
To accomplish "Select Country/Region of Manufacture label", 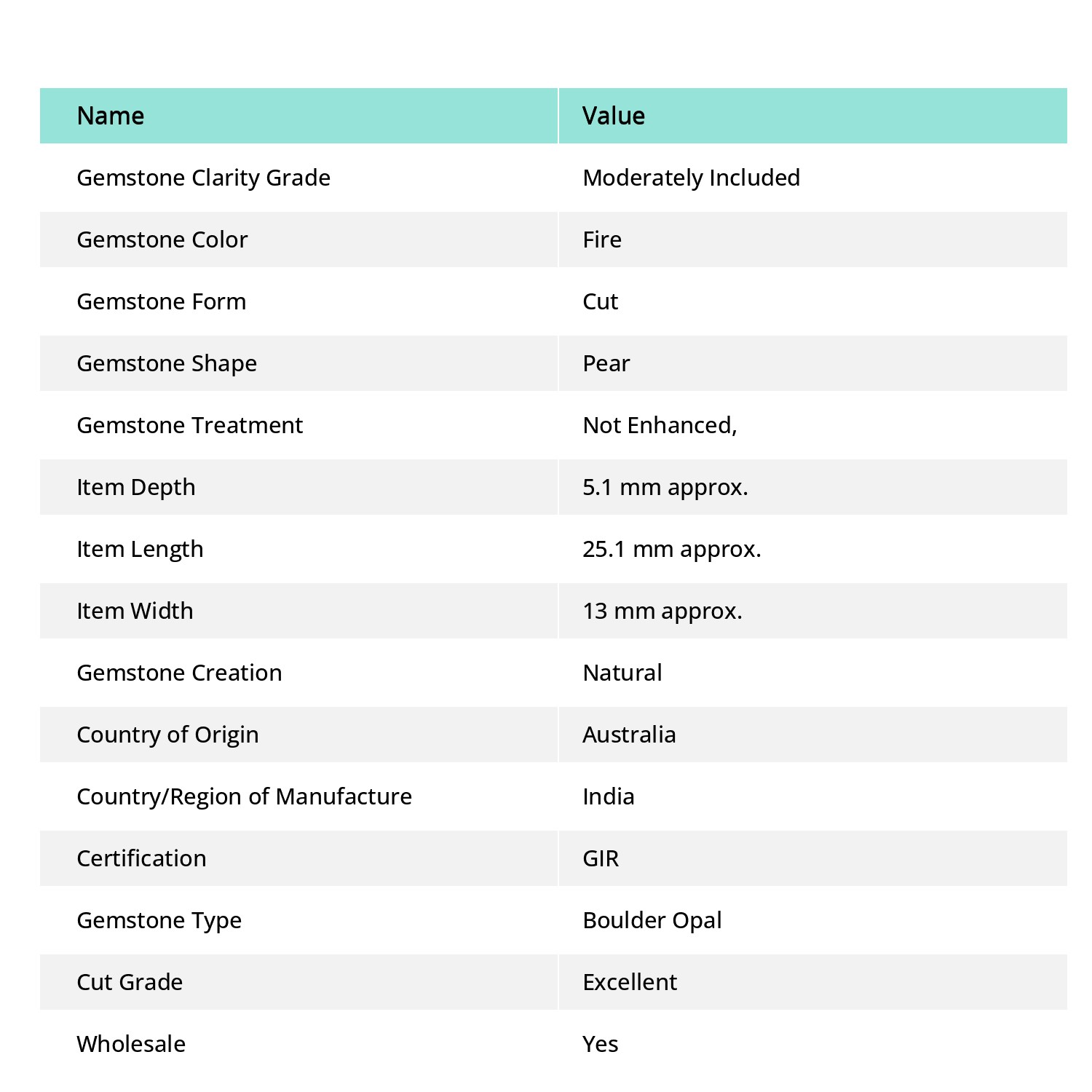I will tap(245, 796).
